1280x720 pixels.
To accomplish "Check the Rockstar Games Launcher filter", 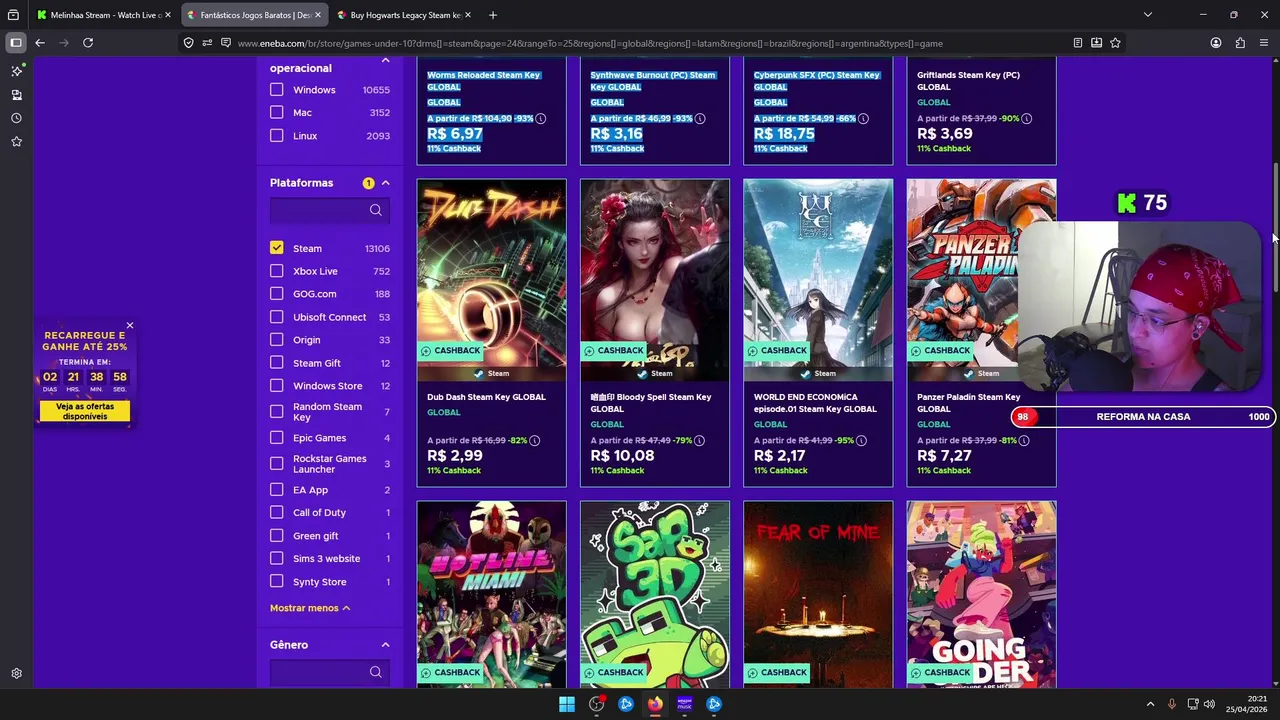I will point(277,464).
